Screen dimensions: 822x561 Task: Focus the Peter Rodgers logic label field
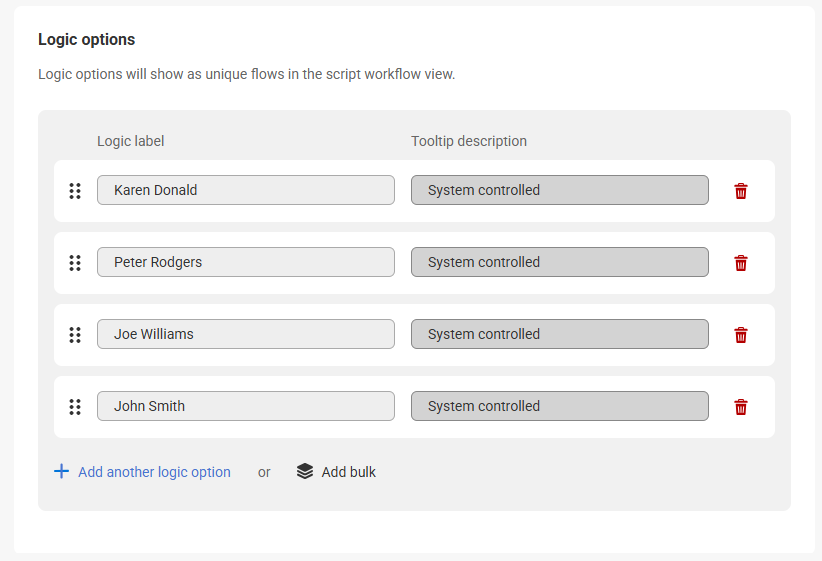[x=245, y=262]
